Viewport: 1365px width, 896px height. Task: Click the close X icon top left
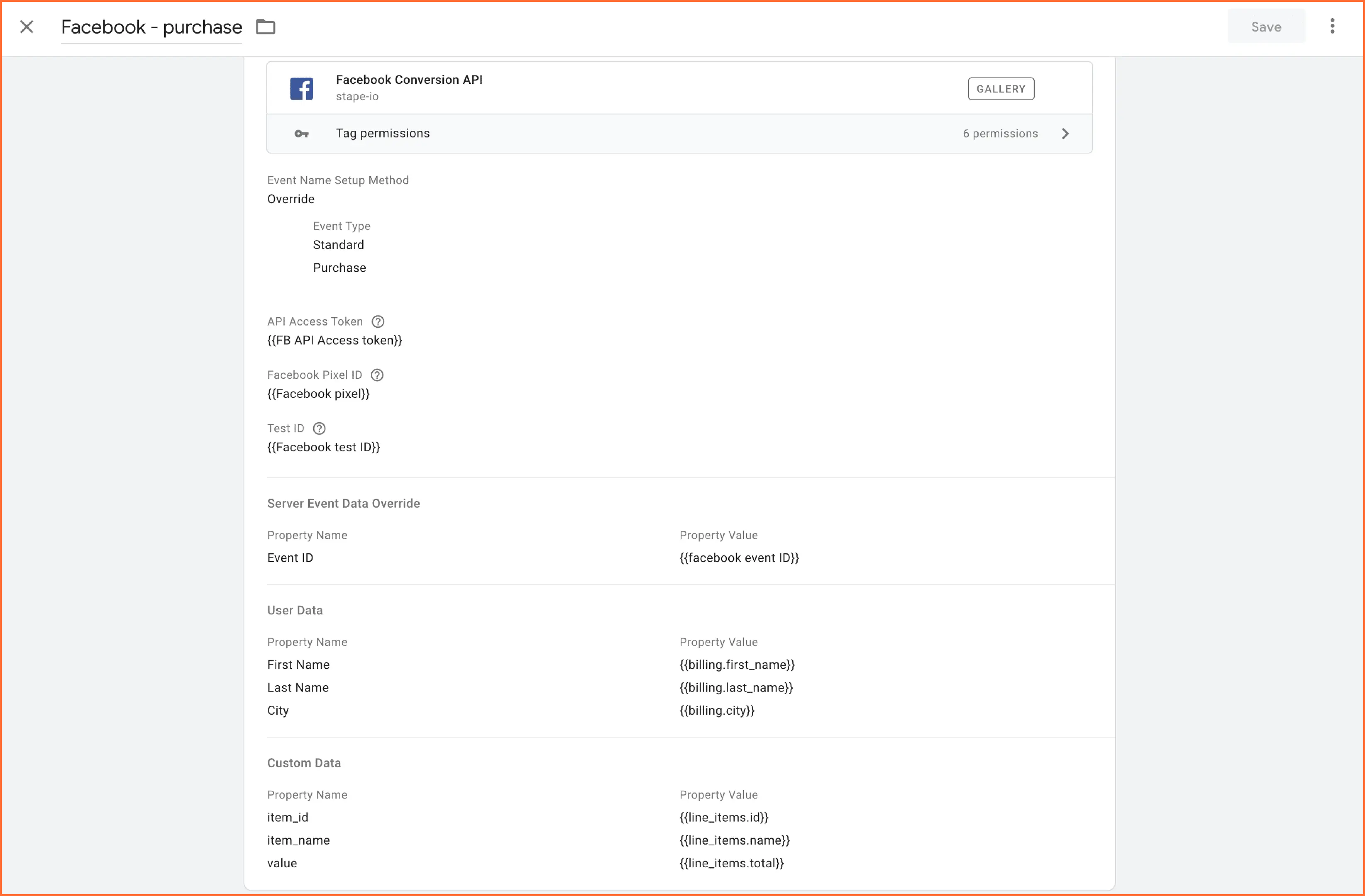[x=27, y=27]
